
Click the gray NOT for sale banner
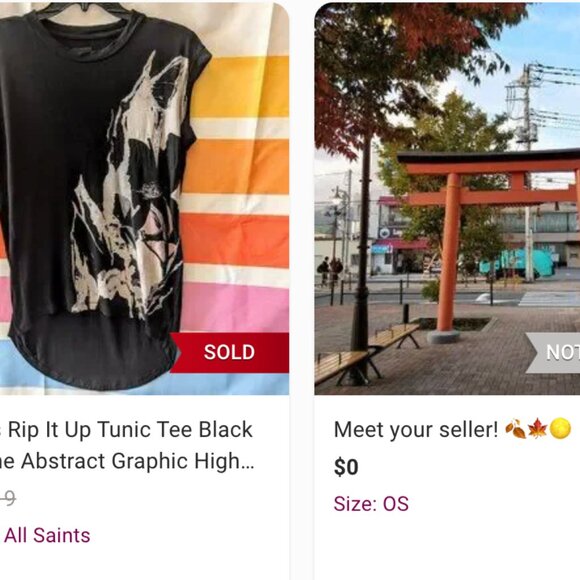pyautogui.click(x=553, y=353)
